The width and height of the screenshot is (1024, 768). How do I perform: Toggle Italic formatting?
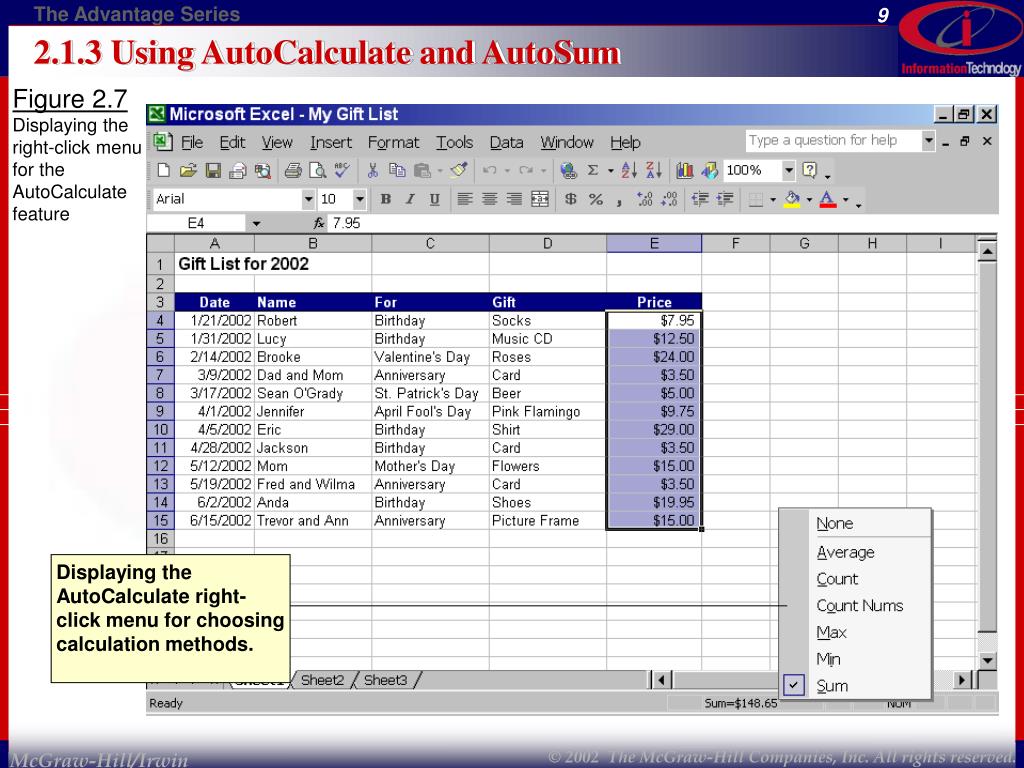[410, 199]
